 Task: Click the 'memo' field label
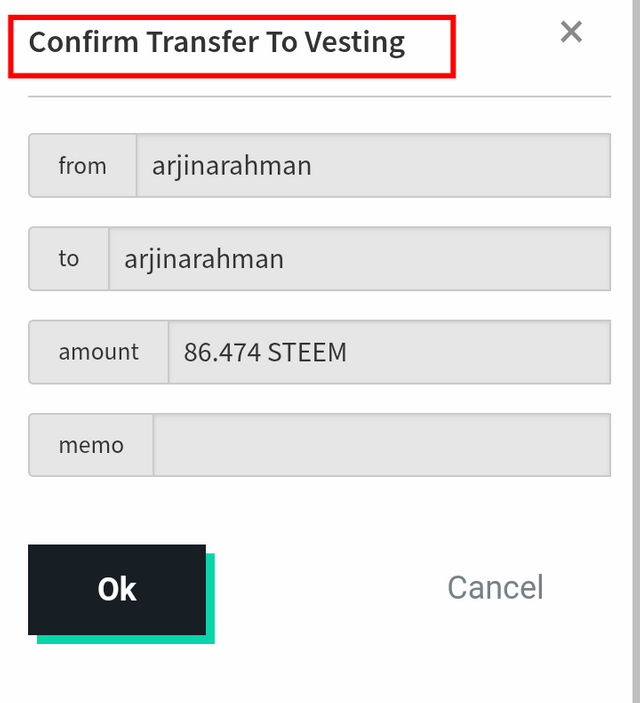click(x=91, y=445)
